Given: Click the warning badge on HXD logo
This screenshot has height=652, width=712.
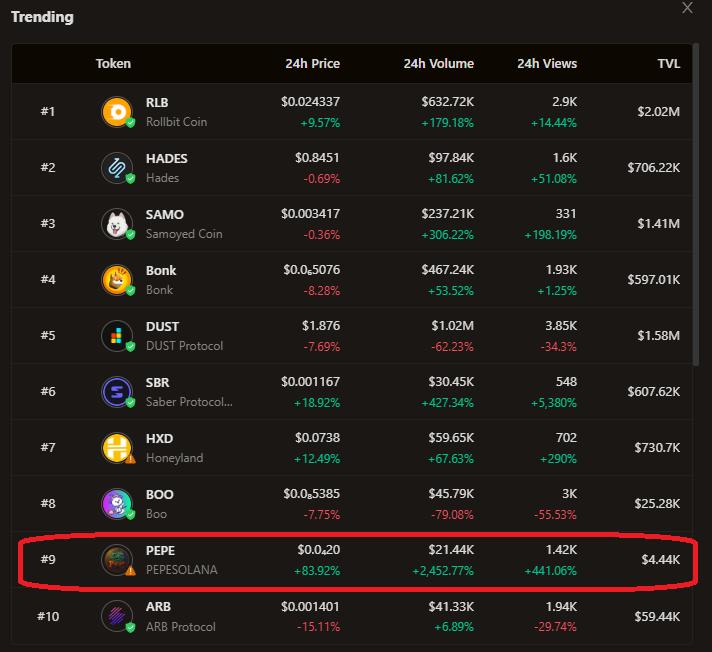Looking at the screenshot, I should (130, 459).
